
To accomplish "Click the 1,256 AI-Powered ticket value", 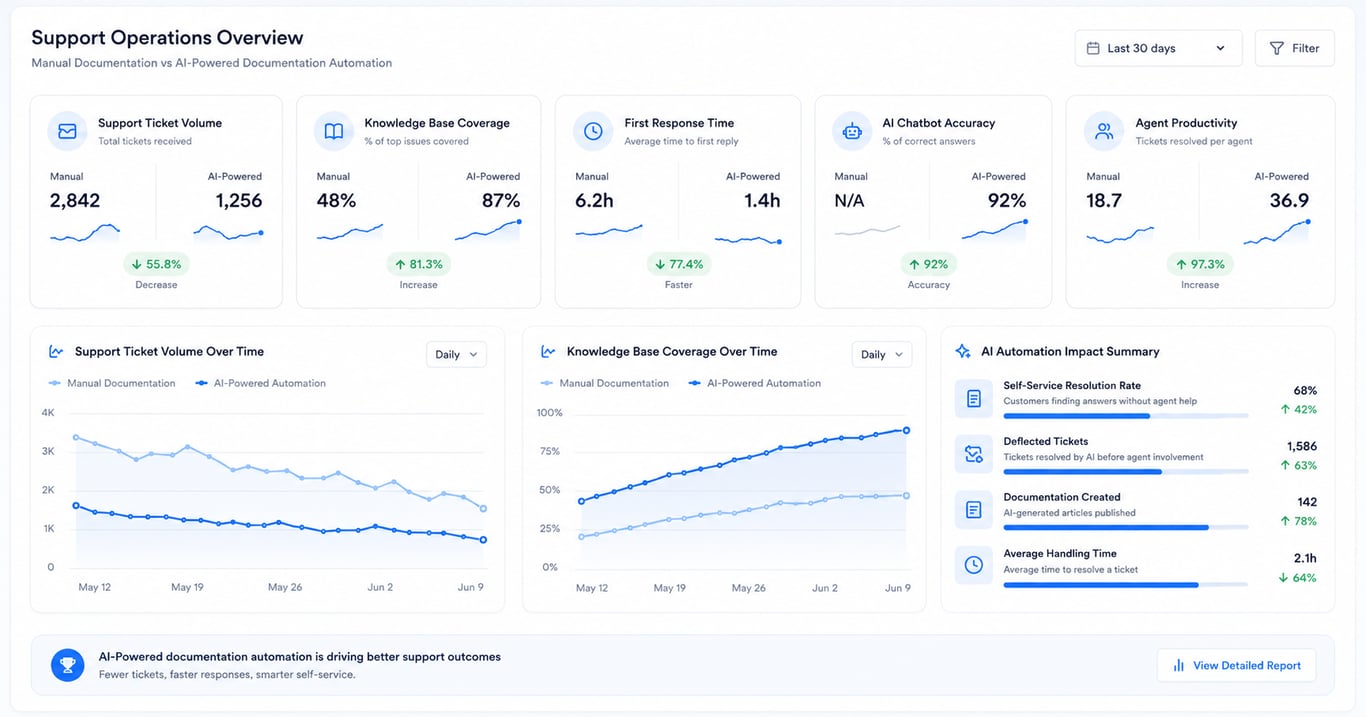I will [x=239, y=201].
